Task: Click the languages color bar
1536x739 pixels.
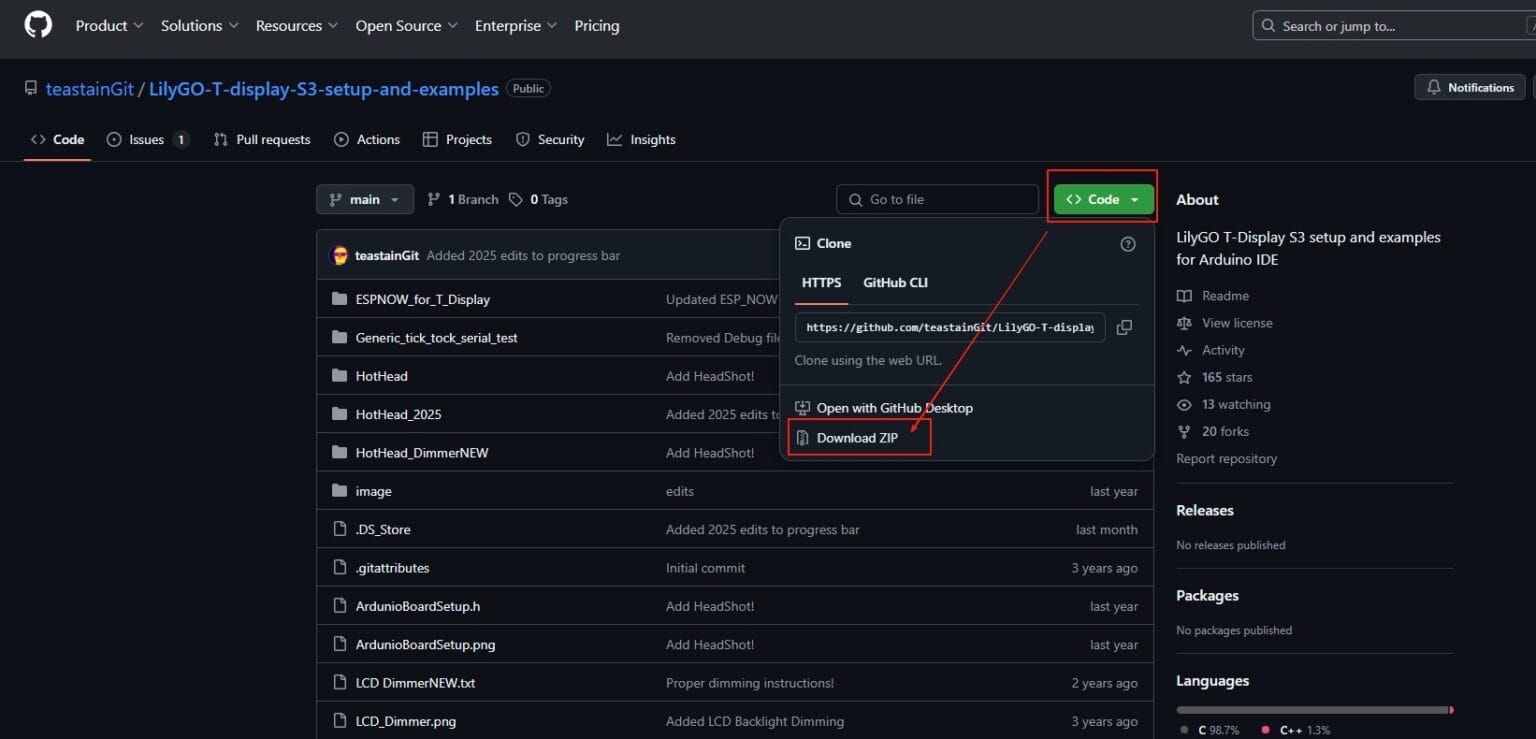Action: (1313, 710)
